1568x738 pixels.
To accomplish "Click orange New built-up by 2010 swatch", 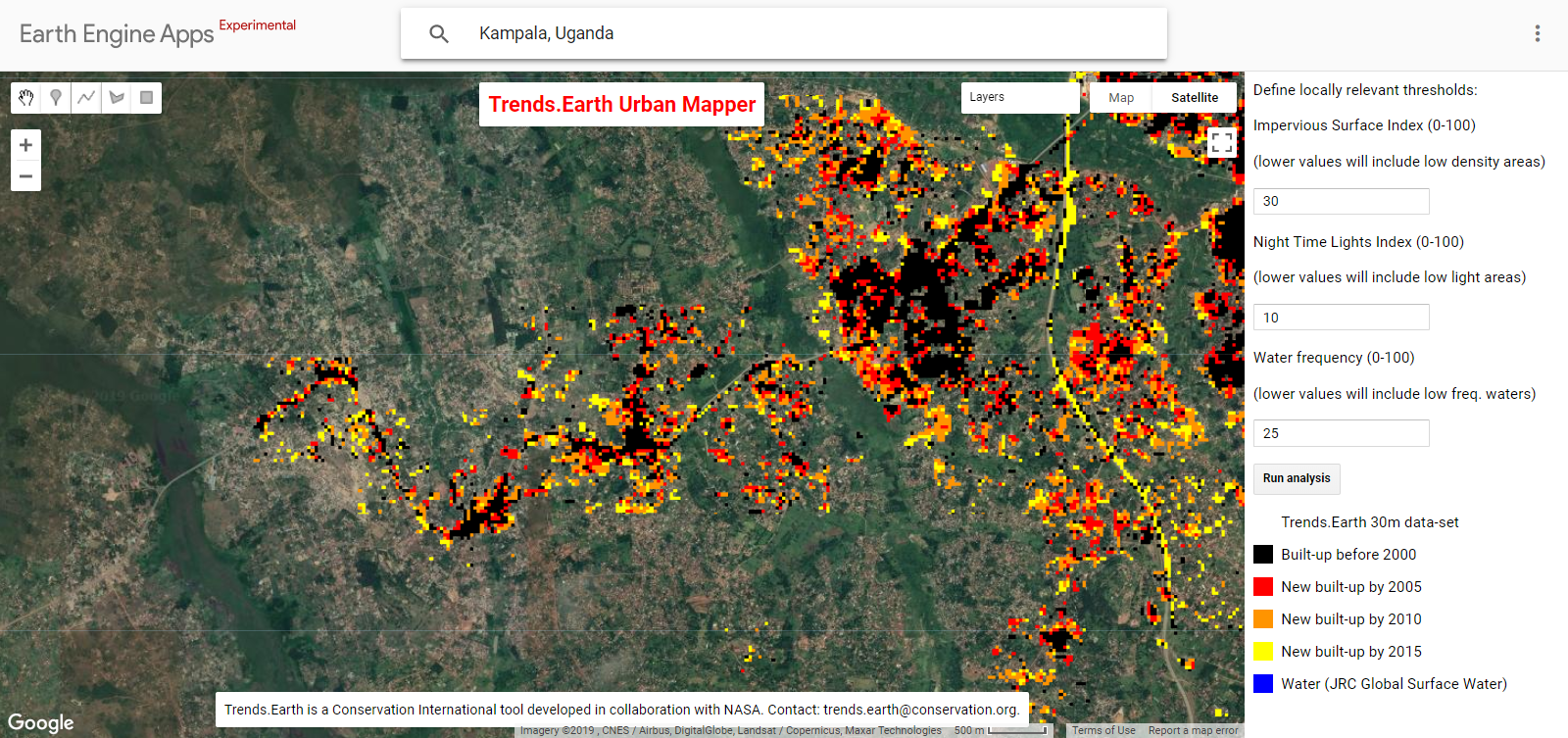I will pos(1263,619).
